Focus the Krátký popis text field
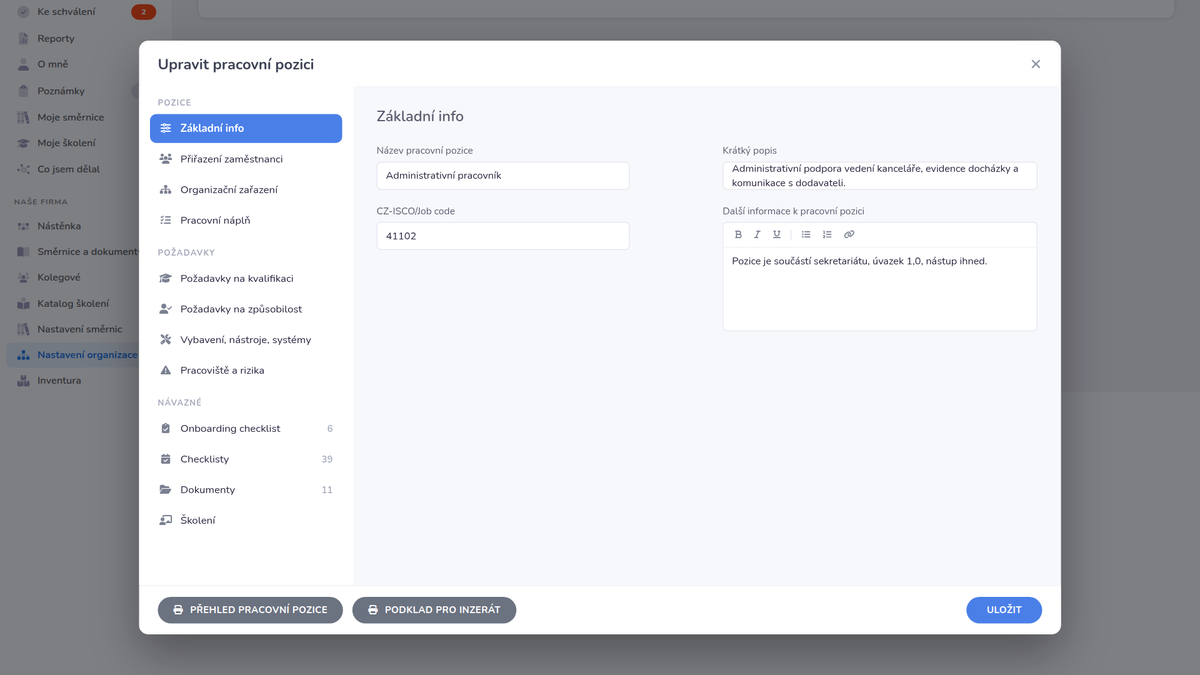1200x675 pixels. click(x=880, y=176)
